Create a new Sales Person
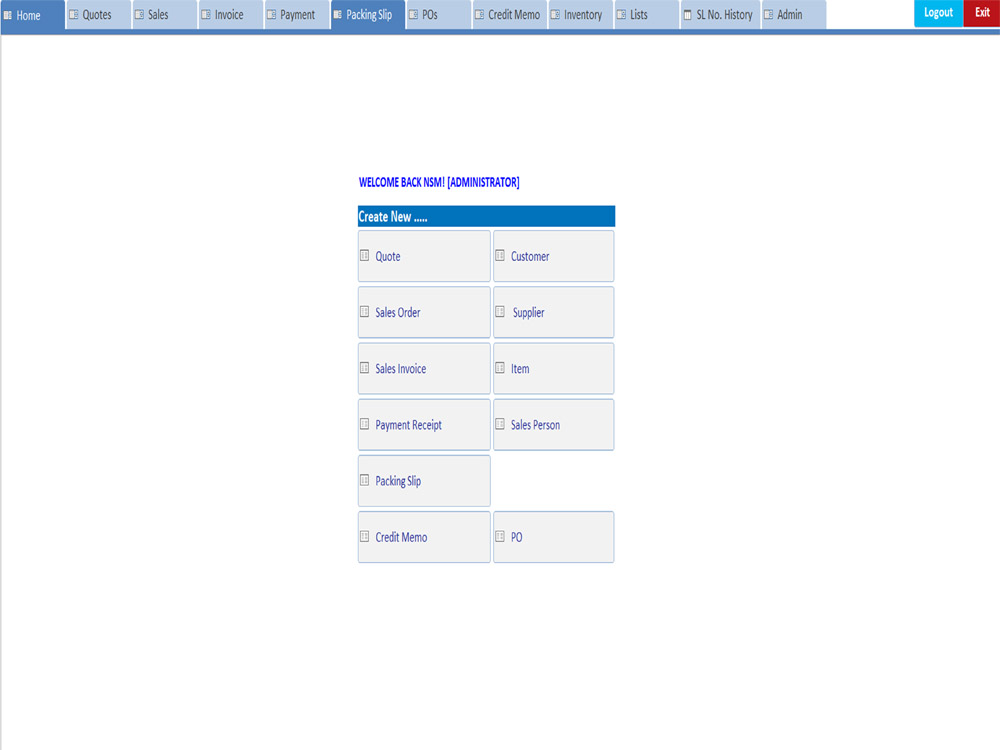The width and height of the screenshot is (1000, 750). 554,424
